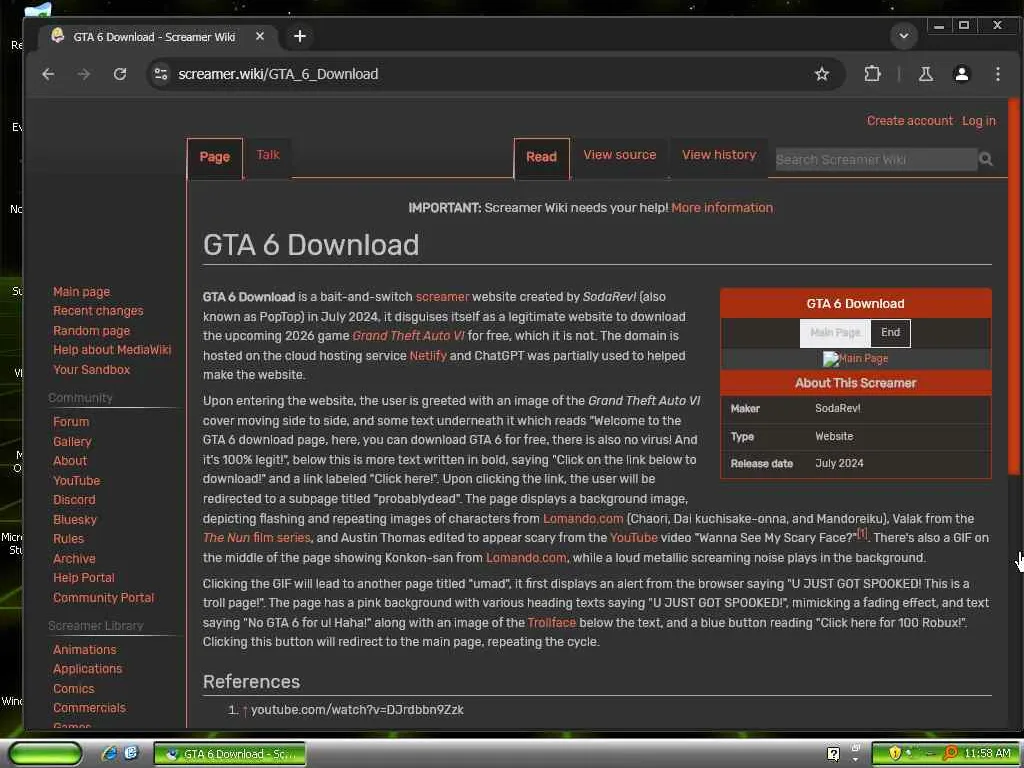1024x768 pixels.
Task: Click the Log in link
Action: (979, 121)
